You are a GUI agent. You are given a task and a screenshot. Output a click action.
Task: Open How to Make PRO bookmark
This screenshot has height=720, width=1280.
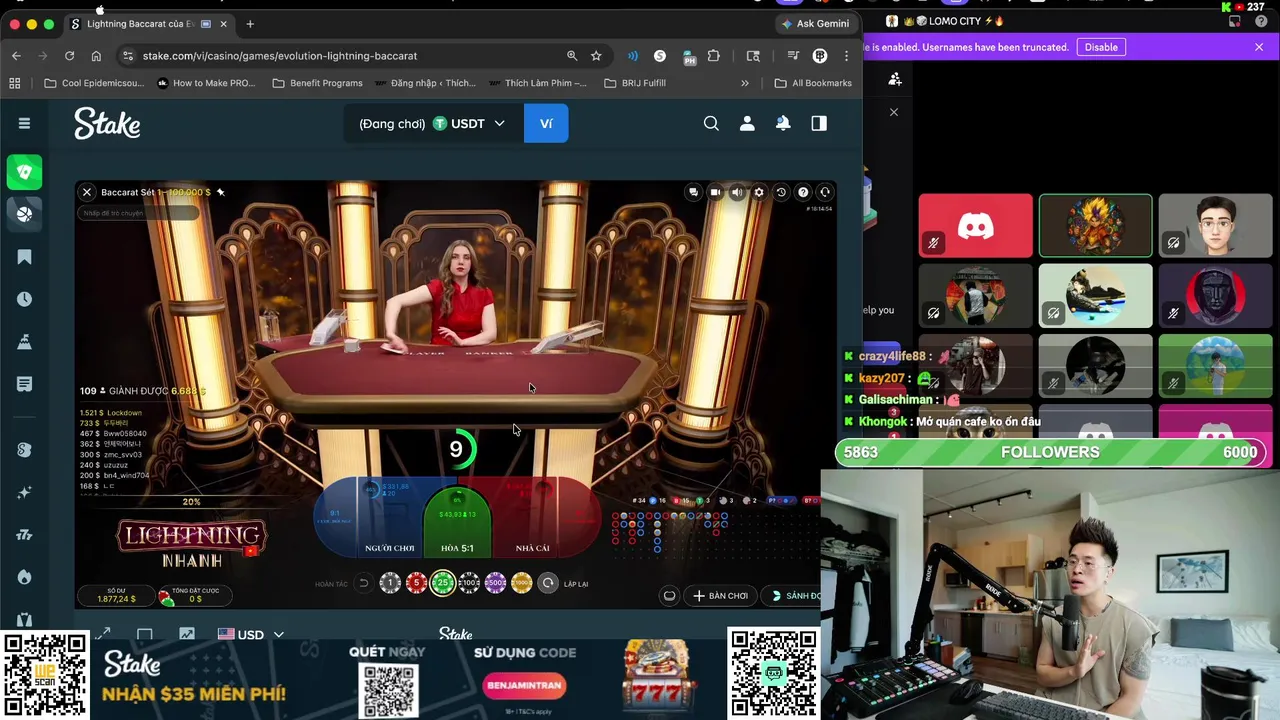[206, 83]
